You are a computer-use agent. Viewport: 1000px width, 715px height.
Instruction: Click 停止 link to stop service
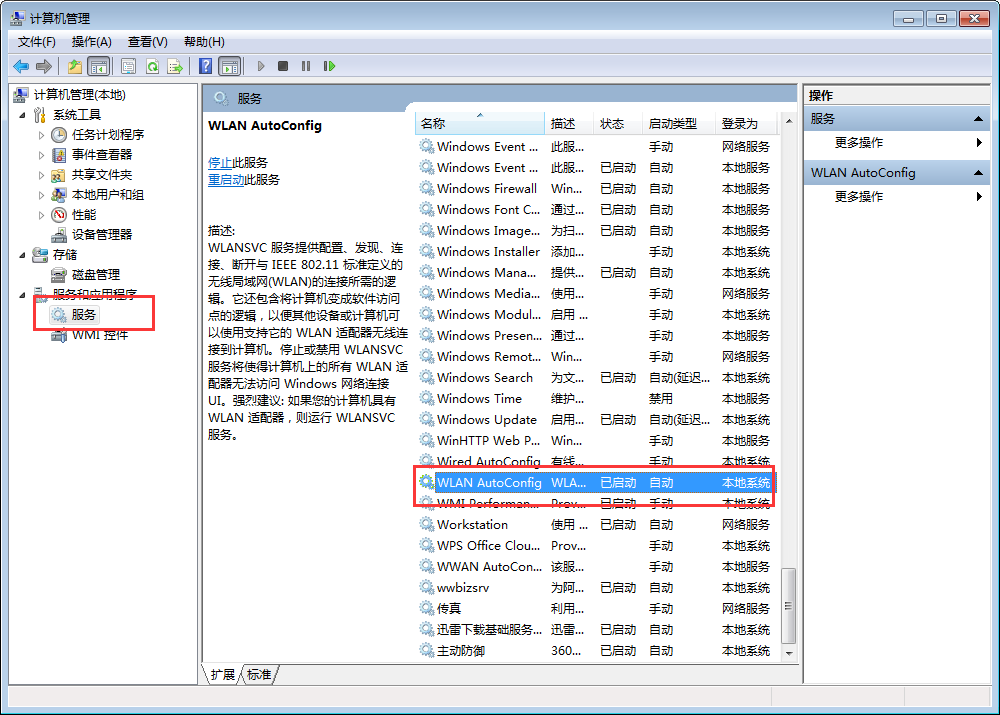220,163
